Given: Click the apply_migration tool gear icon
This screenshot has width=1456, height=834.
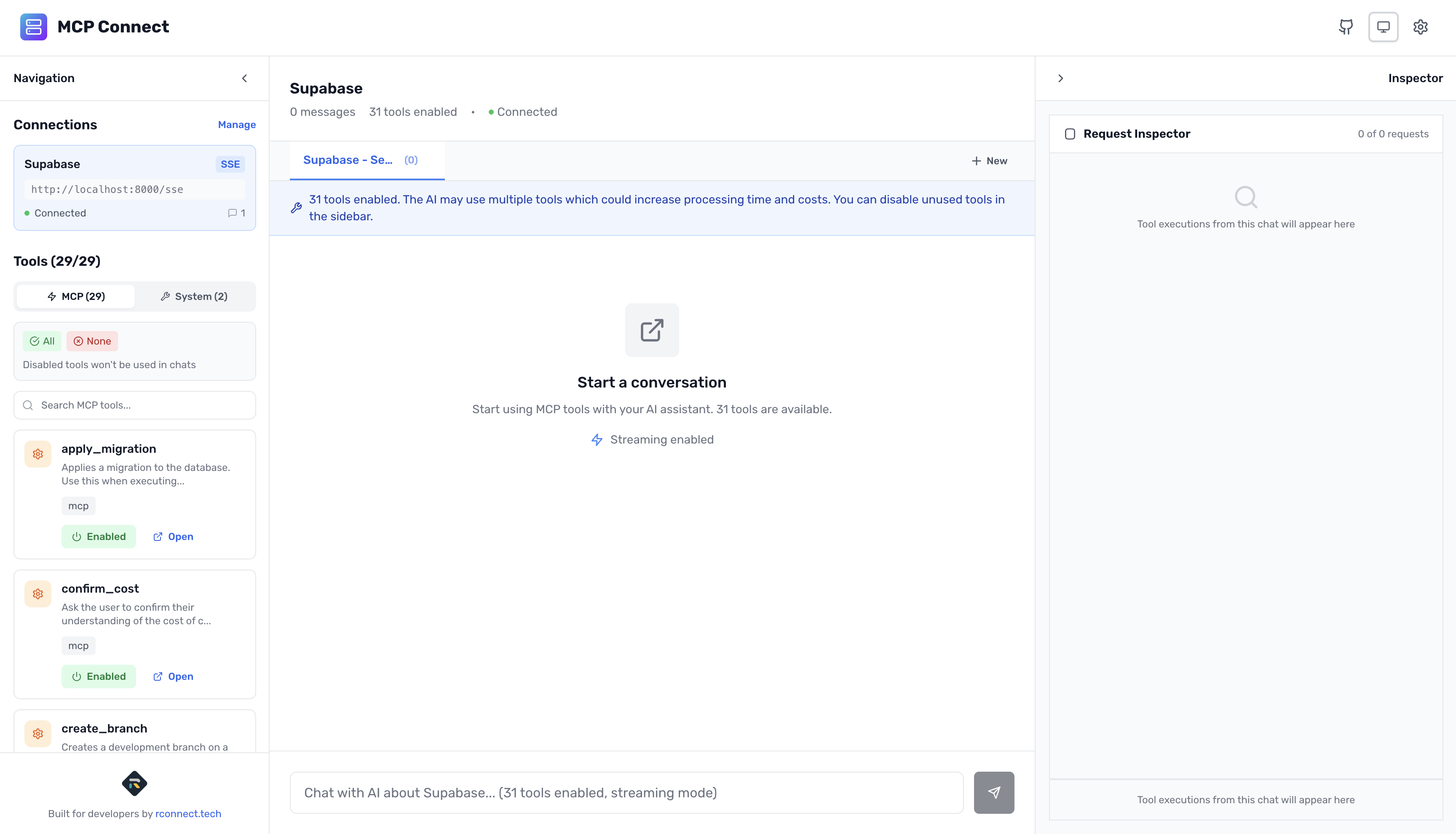Looking at the screenshot, I should [x=38, y=454].
